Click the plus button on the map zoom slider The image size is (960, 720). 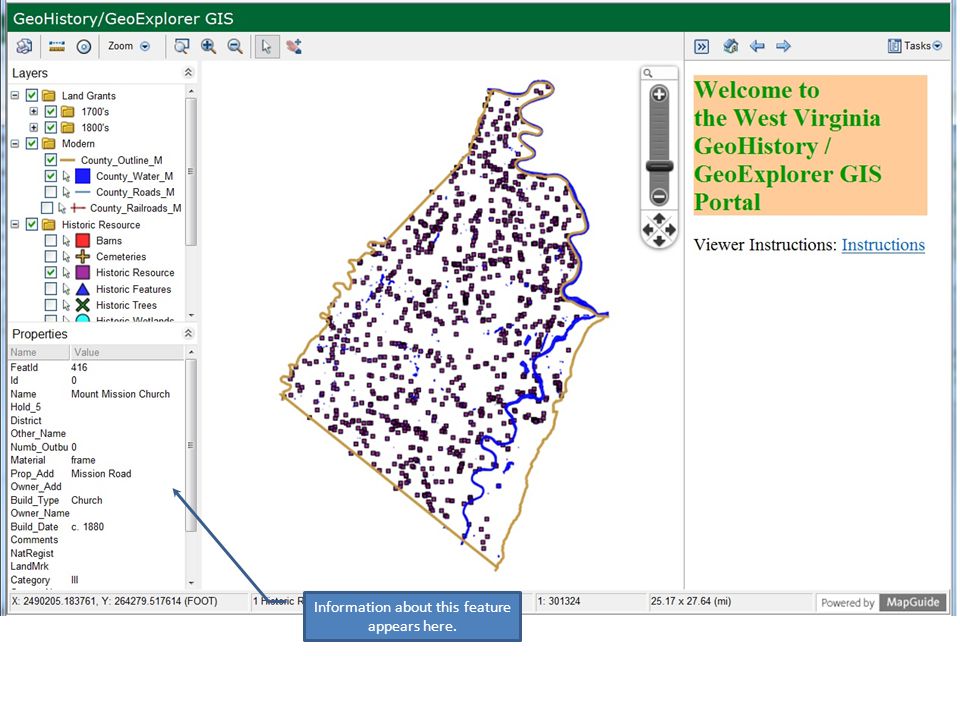(x=659, y=94)
